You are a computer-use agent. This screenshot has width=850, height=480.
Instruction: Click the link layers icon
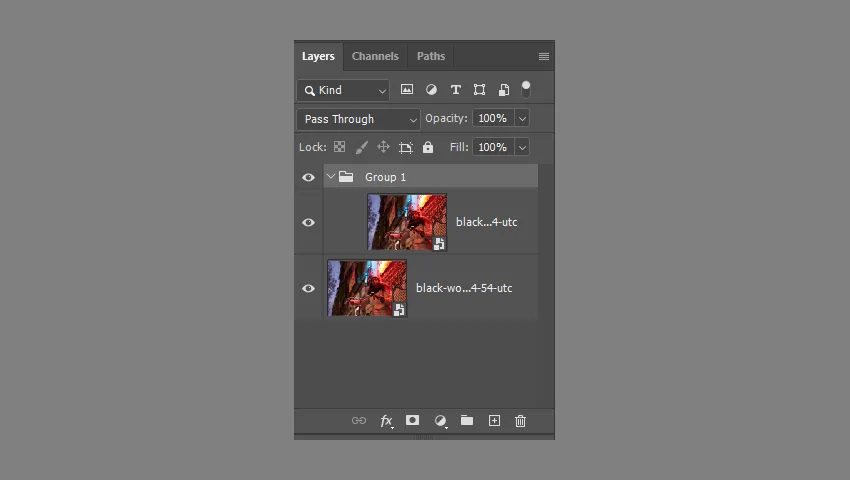coord(358,421)
